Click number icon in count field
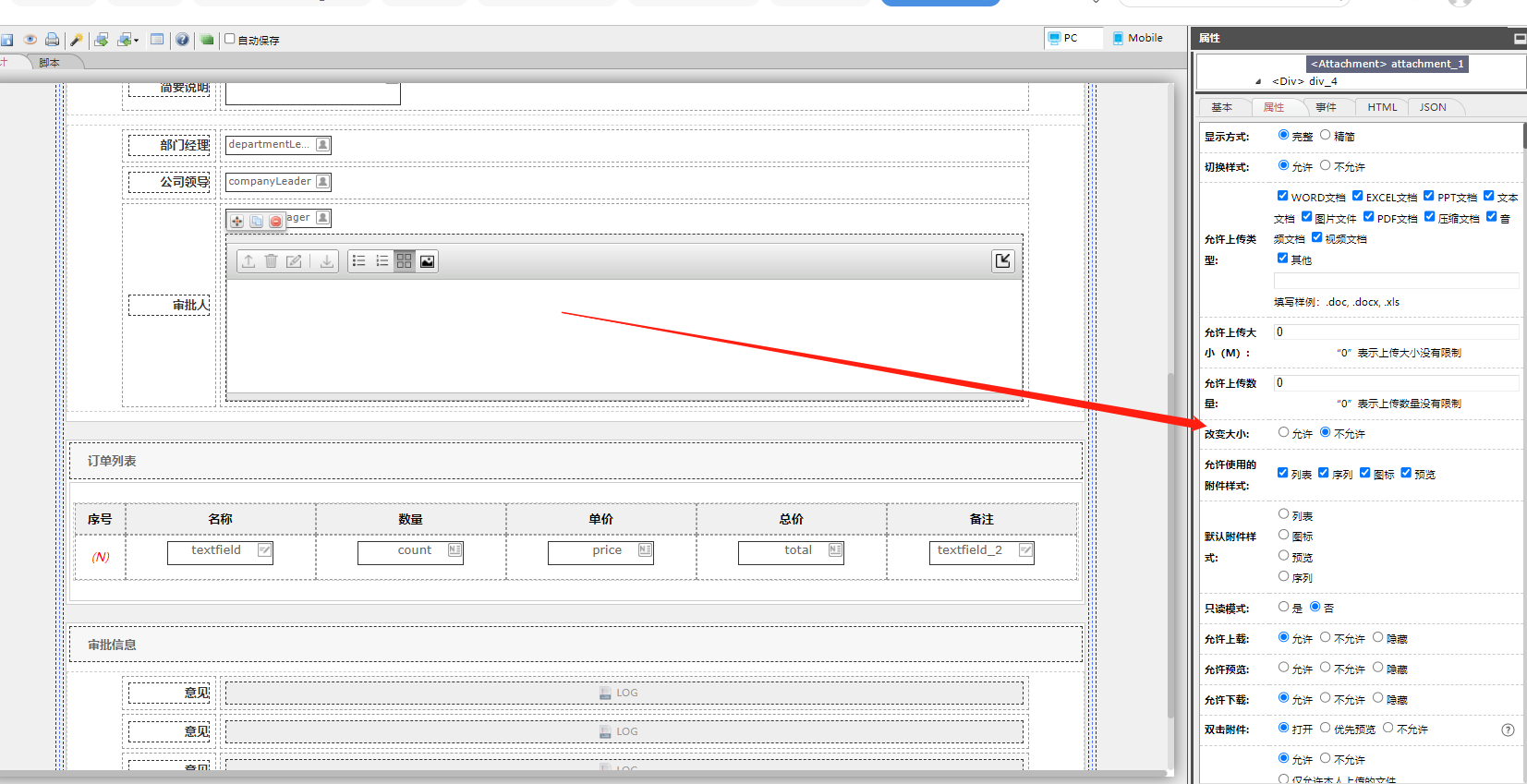1527x784 pixels. click(454, 550)
